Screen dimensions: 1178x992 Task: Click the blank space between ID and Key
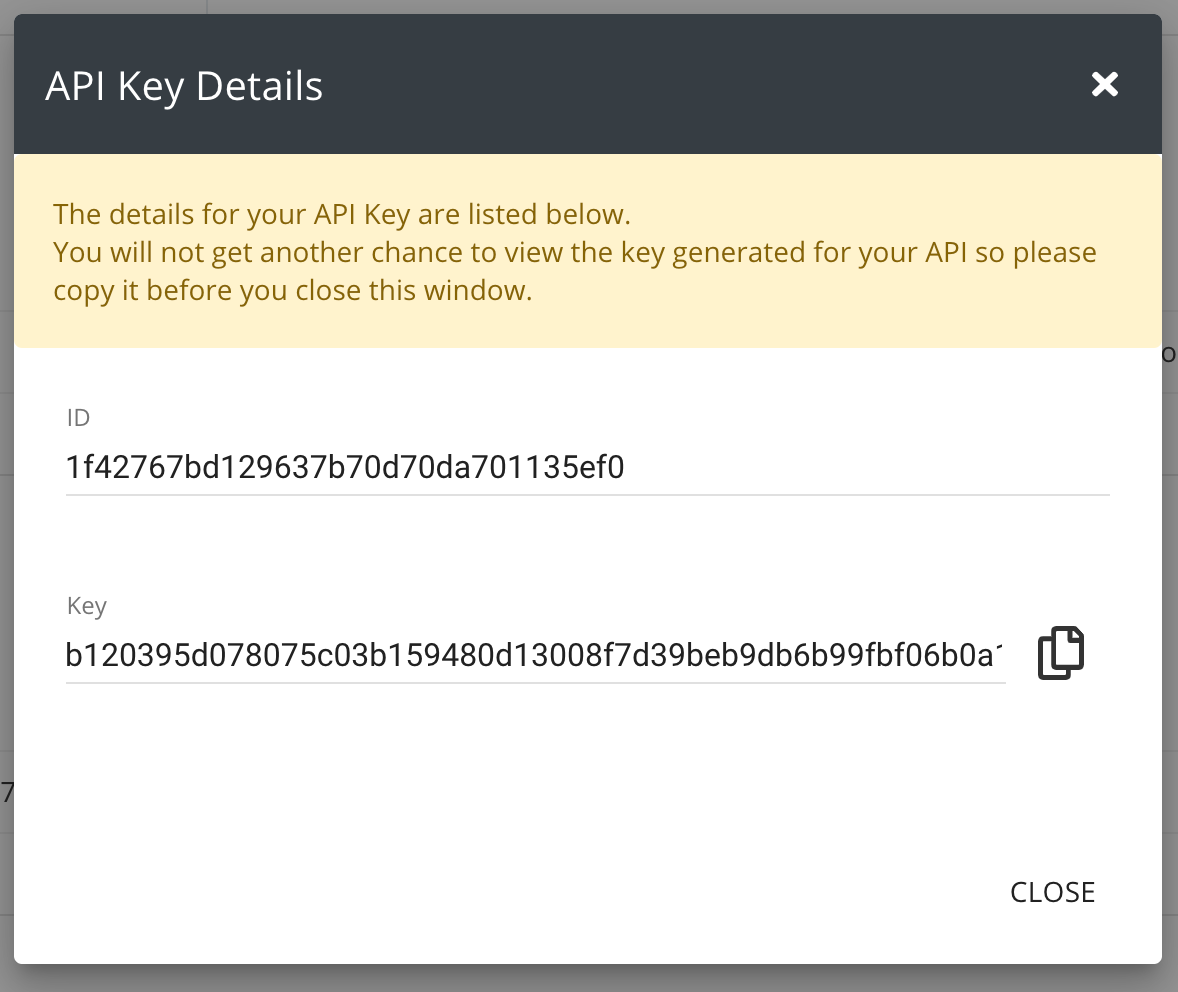click(587, 545)
